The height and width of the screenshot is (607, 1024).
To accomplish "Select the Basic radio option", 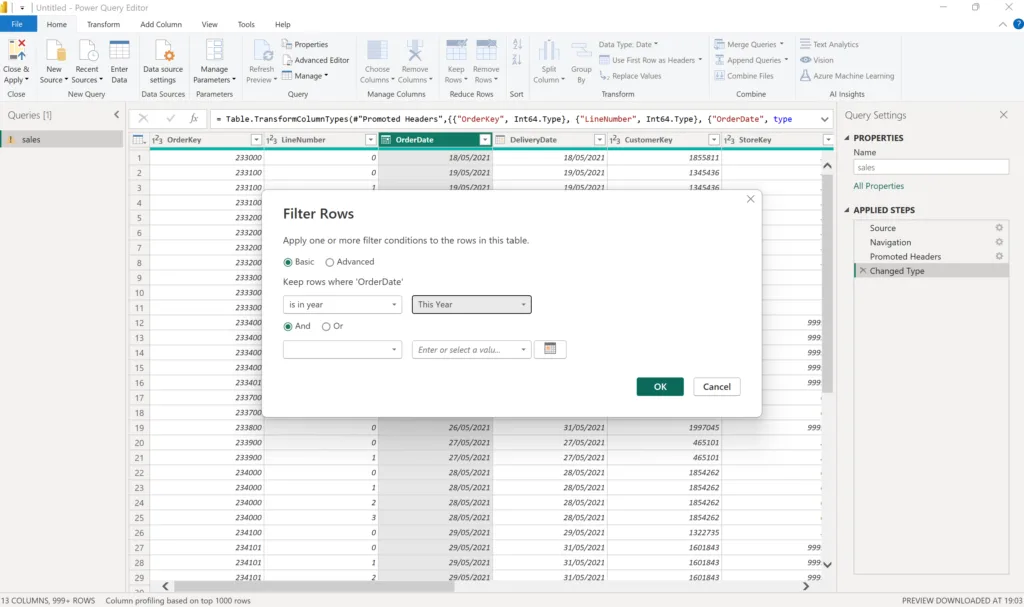I will [x=288, y=262].
